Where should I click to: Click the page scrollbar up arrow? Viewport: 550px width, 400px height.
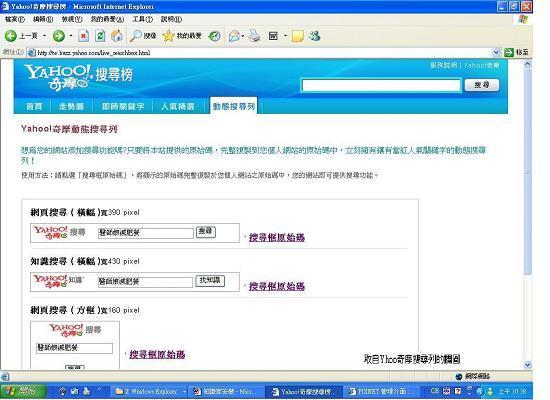527,64
